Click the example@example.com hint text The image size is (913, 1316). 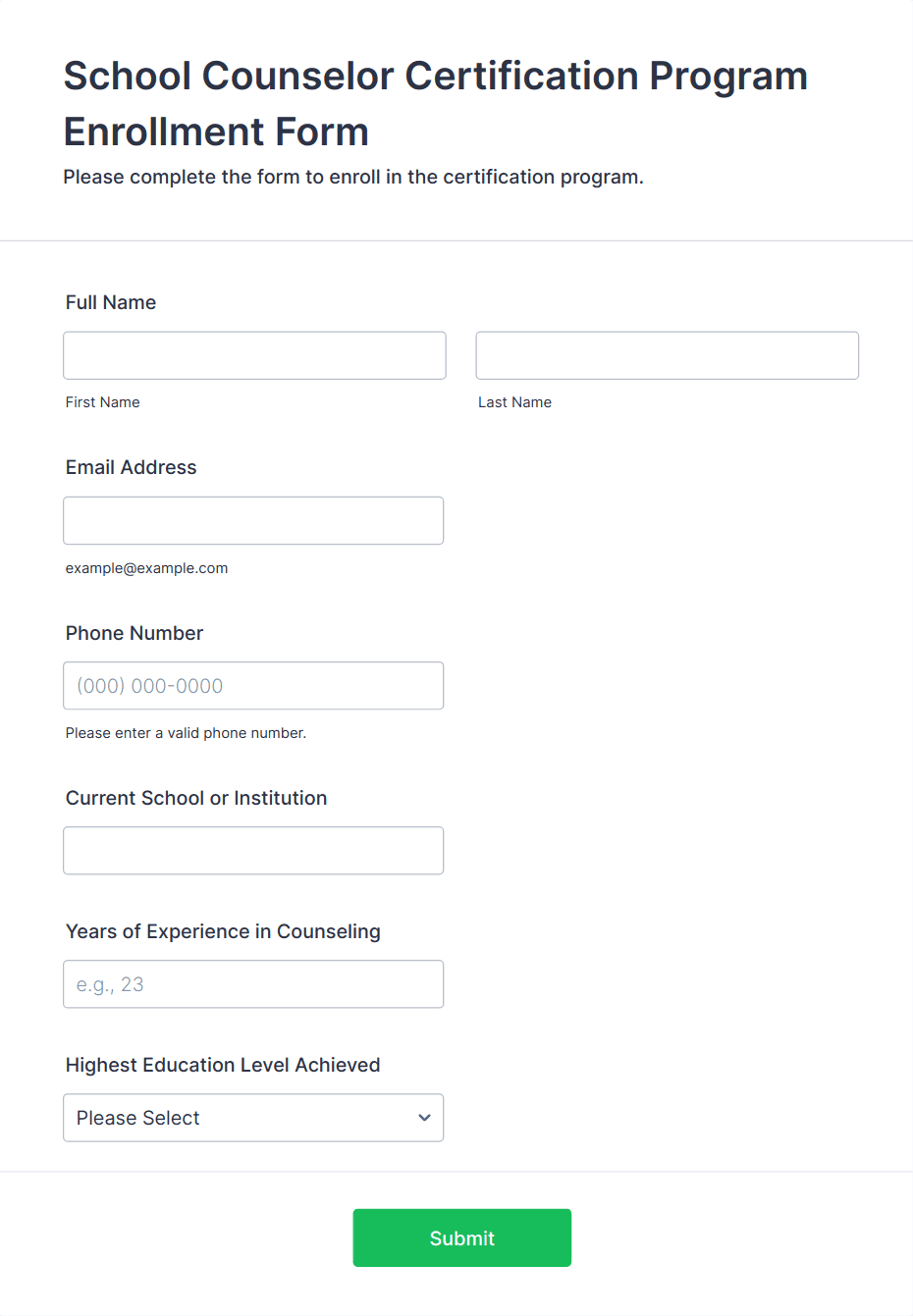pyautogui.click(x=147, y=568)
